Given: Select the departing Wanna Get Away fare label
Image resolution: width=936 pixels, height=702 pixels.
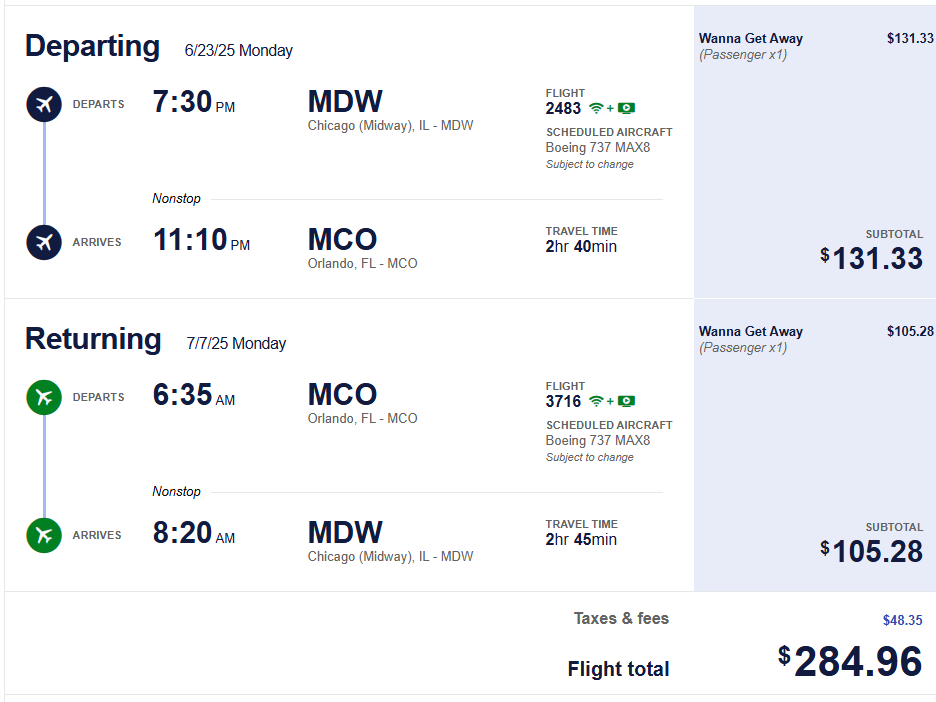Looking at the screenshot, I should (x=751, y=38).
